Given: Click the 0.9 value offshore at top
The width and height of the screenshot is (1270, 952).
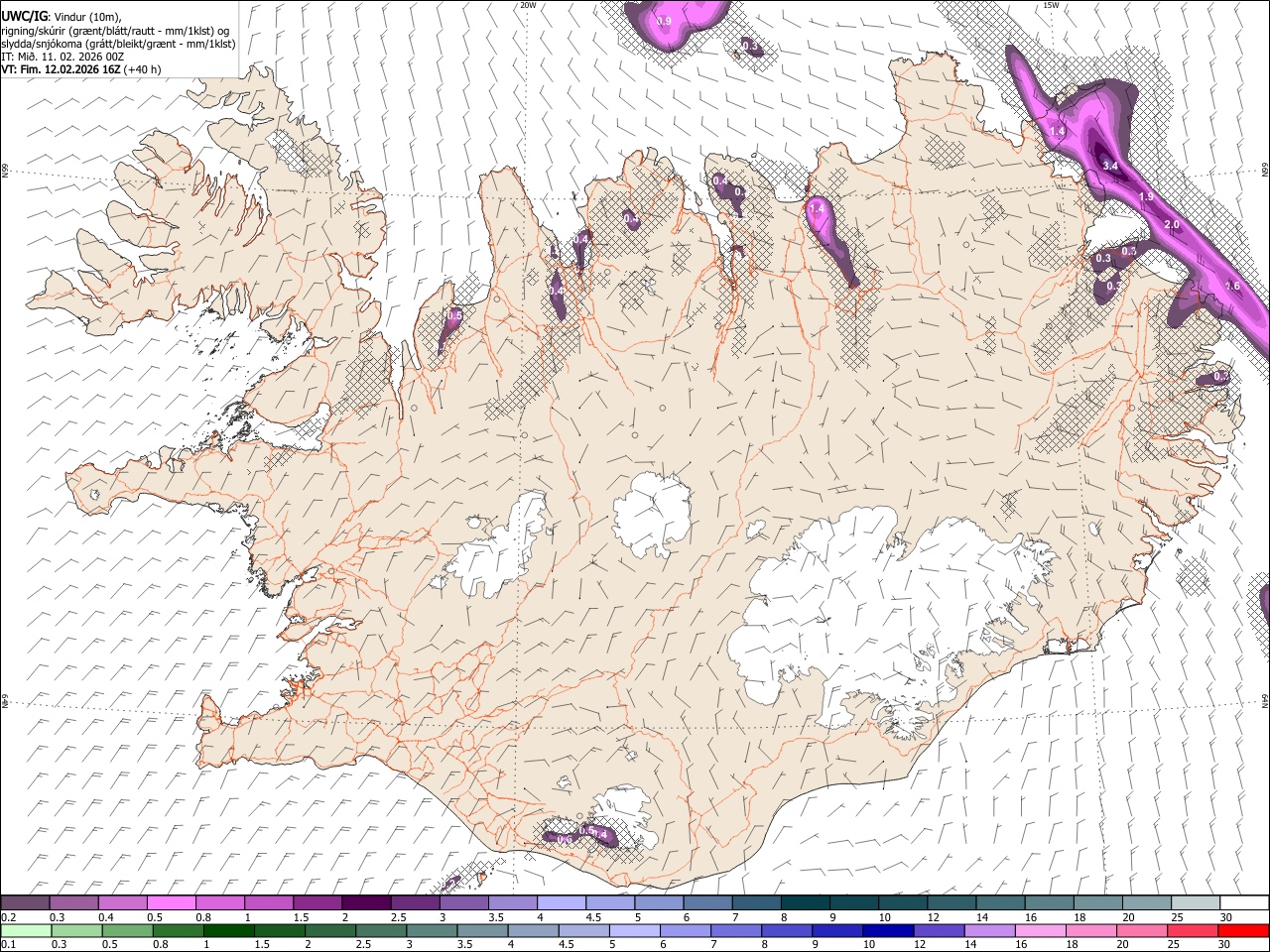Looking at the screenshot, I should click(x=664, y=21).
